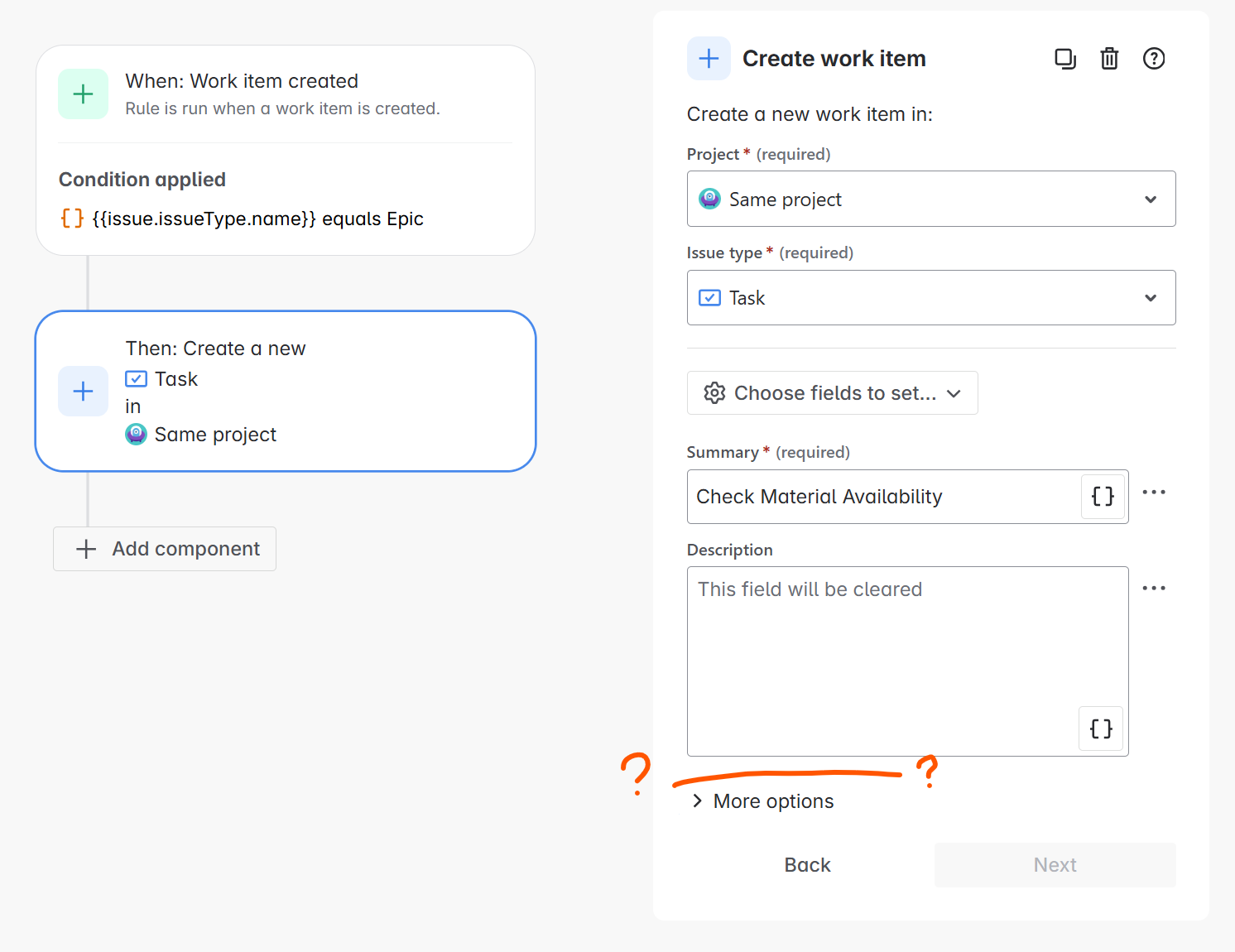Open Summary field more actions ellipsis
This screenshot has width=1235, height=952.
click(1154, 492)
